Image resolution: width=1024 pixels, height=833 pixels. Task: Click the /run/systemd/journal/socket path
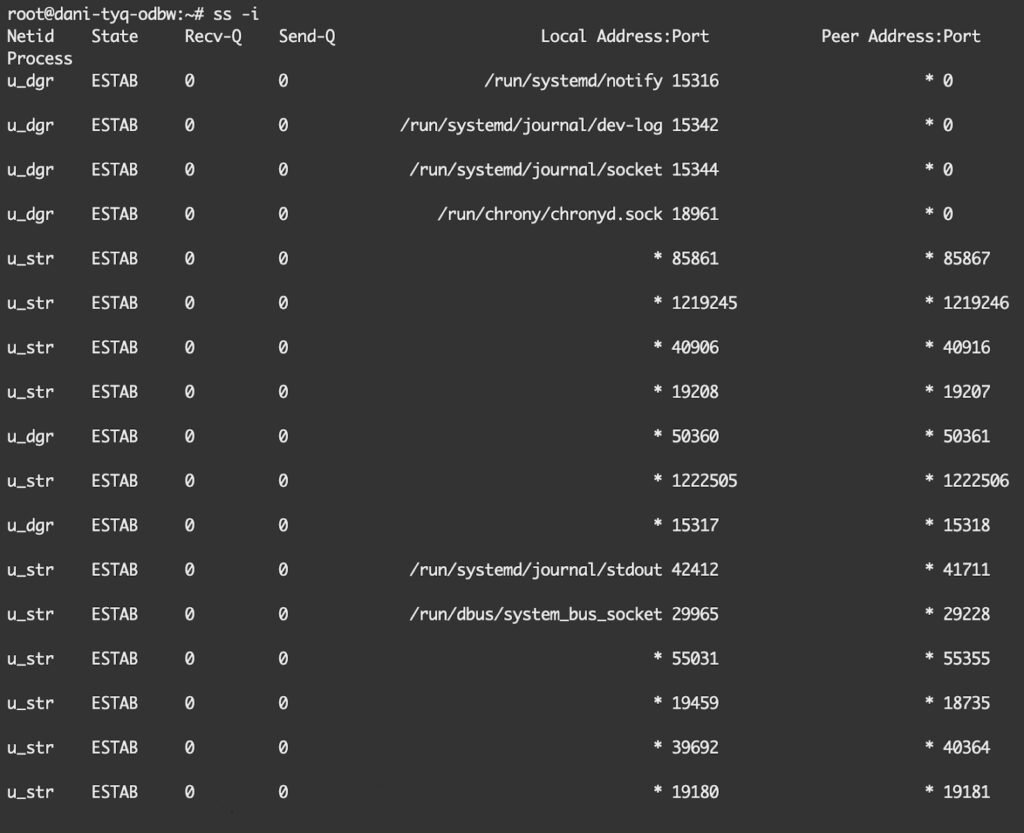click(x=536, y=170)
